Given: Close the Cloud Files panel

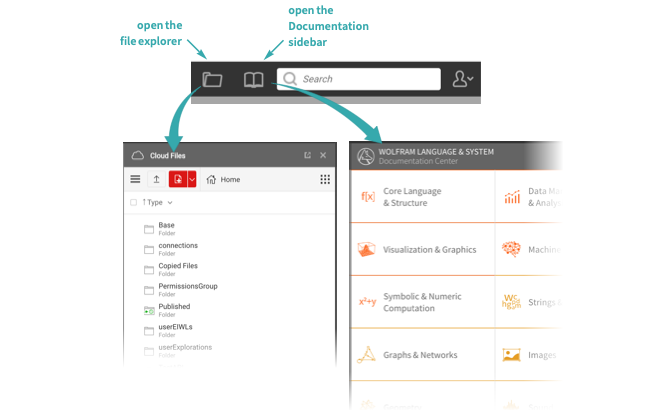Looking at the screenshot, I should coord(323,156).
